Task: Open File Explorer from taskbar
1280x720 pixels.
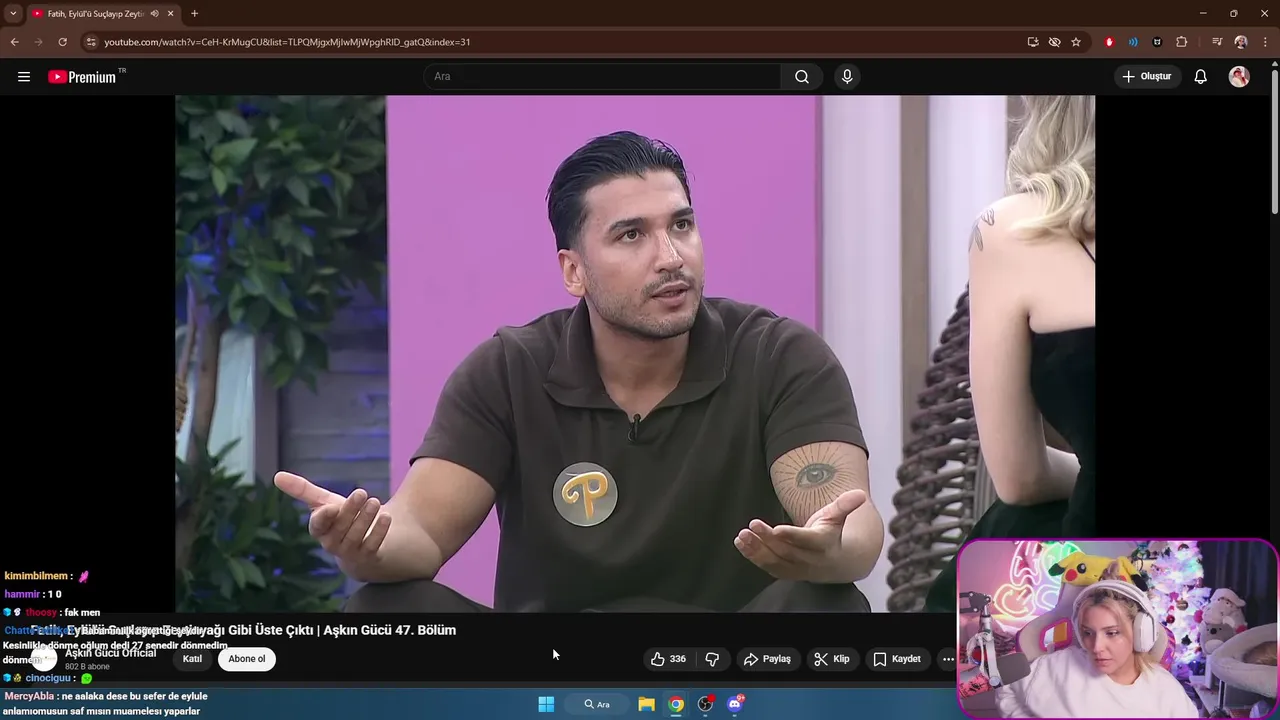Action: (x=646, y=704)
